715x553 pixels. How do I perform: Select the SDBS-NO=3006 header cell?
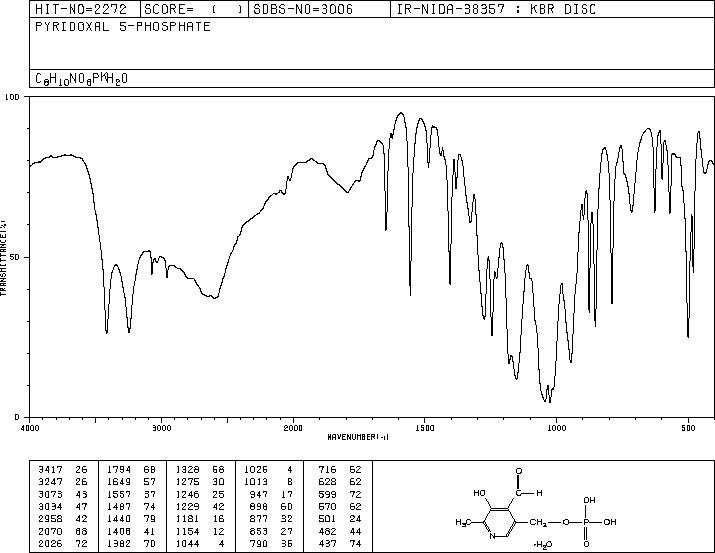[x=319, y=10]
